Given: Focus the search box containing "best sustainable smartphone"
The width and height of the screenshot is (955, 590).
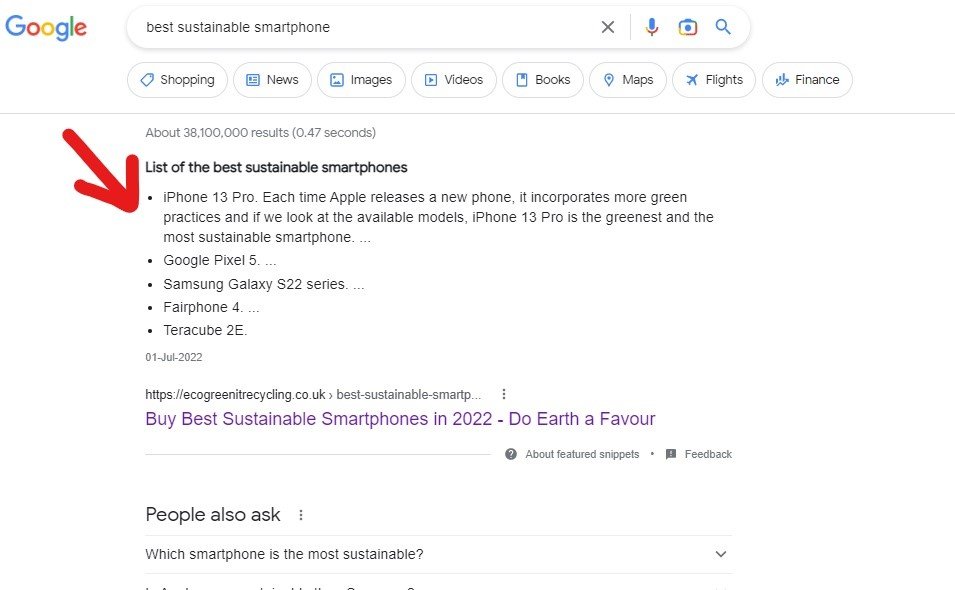Looking at the screenshot, I should (x=365, y=27).
